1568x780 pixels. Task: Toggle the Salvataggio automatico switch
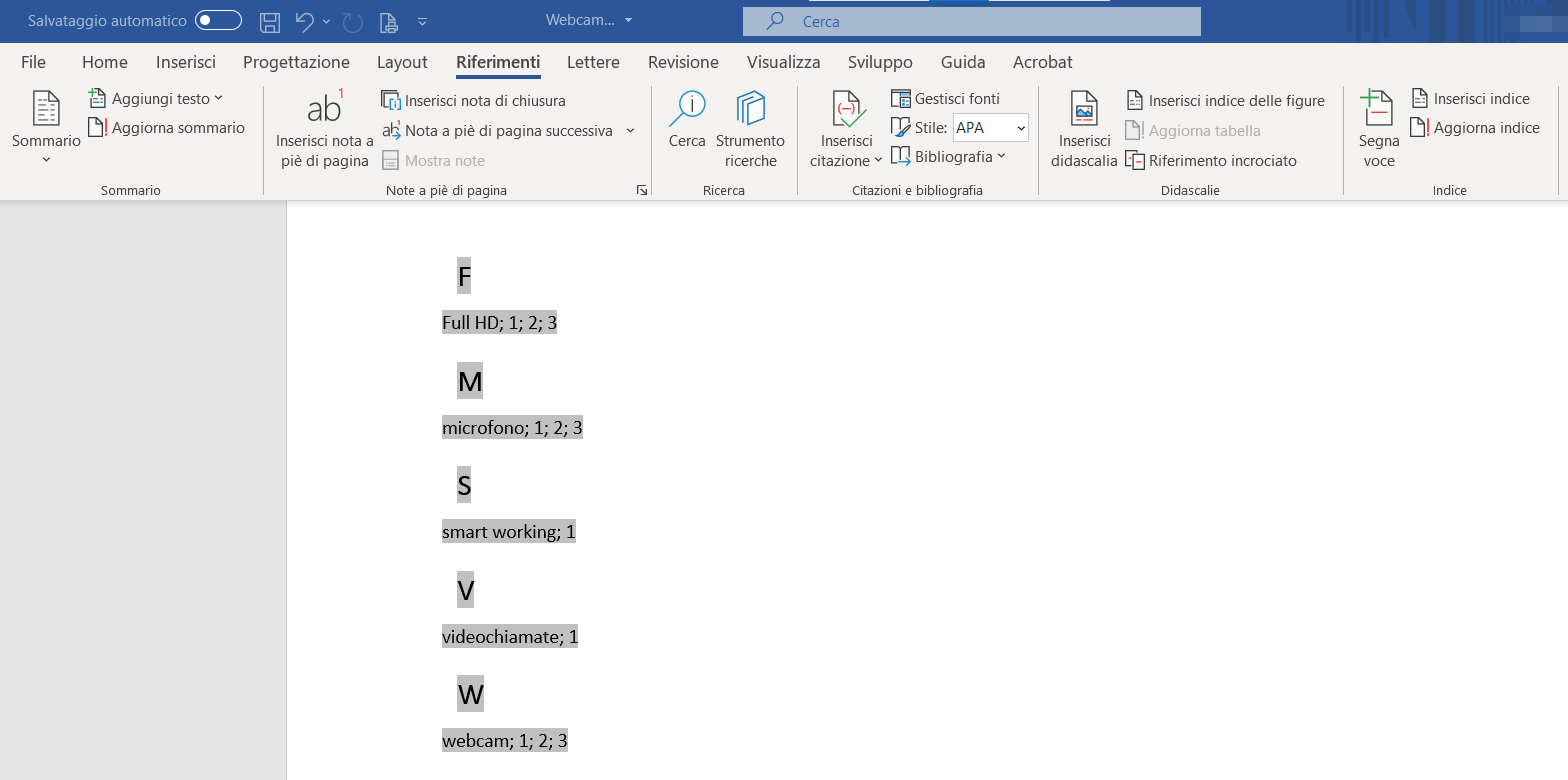(x=218, y=21)
